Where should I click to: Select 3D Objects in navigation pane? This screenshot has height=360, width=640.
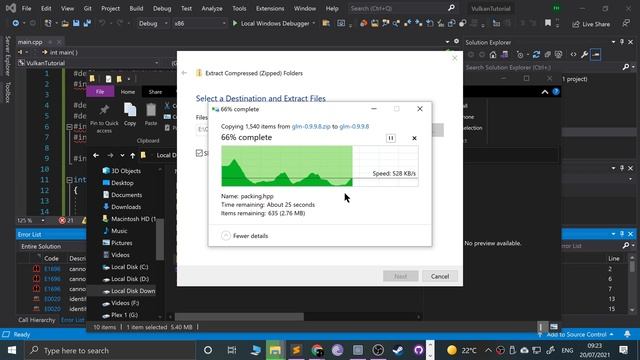click(x=121, y=171)
